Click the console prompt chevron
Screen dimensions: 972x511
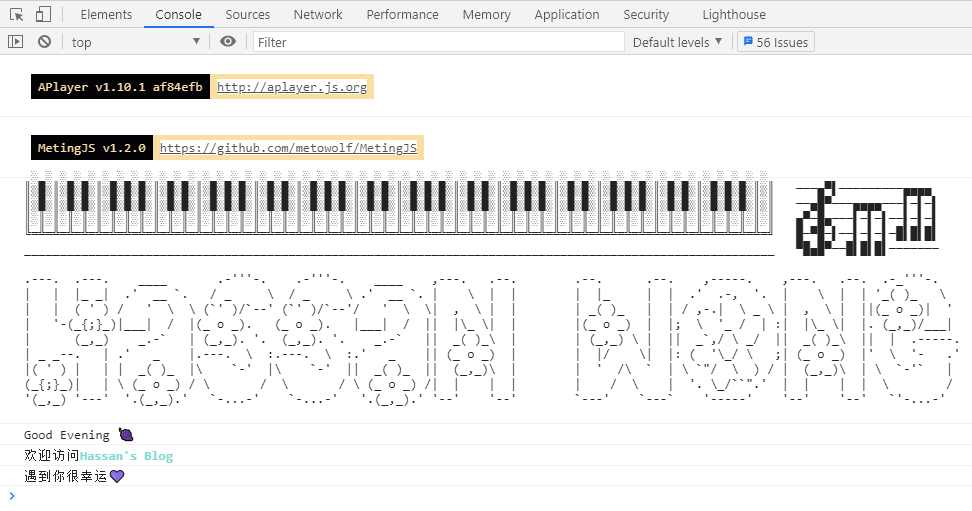click(x=12, y=495)
